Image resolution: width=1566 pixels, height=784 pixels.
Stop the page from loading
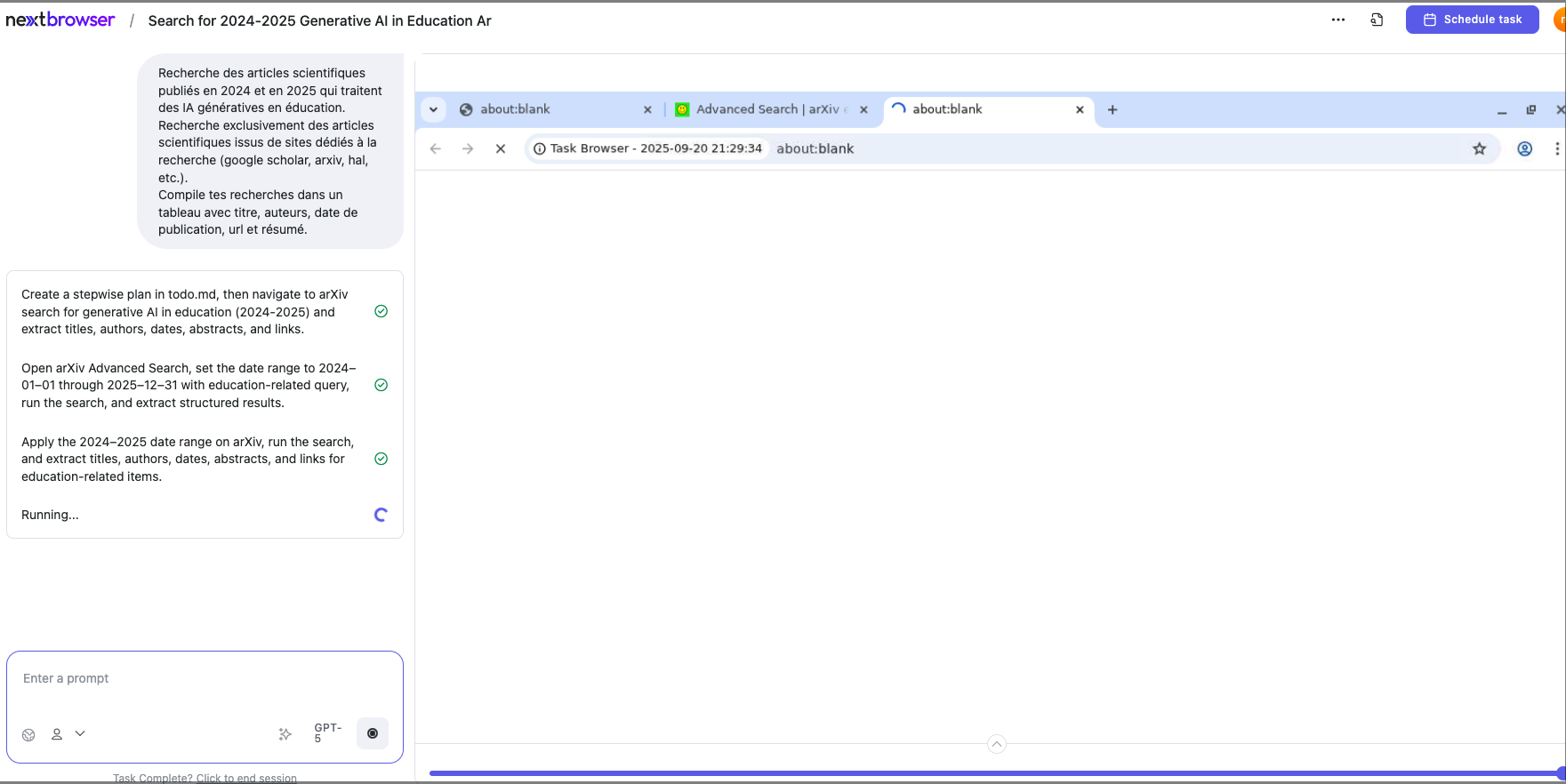pos(501,148)
